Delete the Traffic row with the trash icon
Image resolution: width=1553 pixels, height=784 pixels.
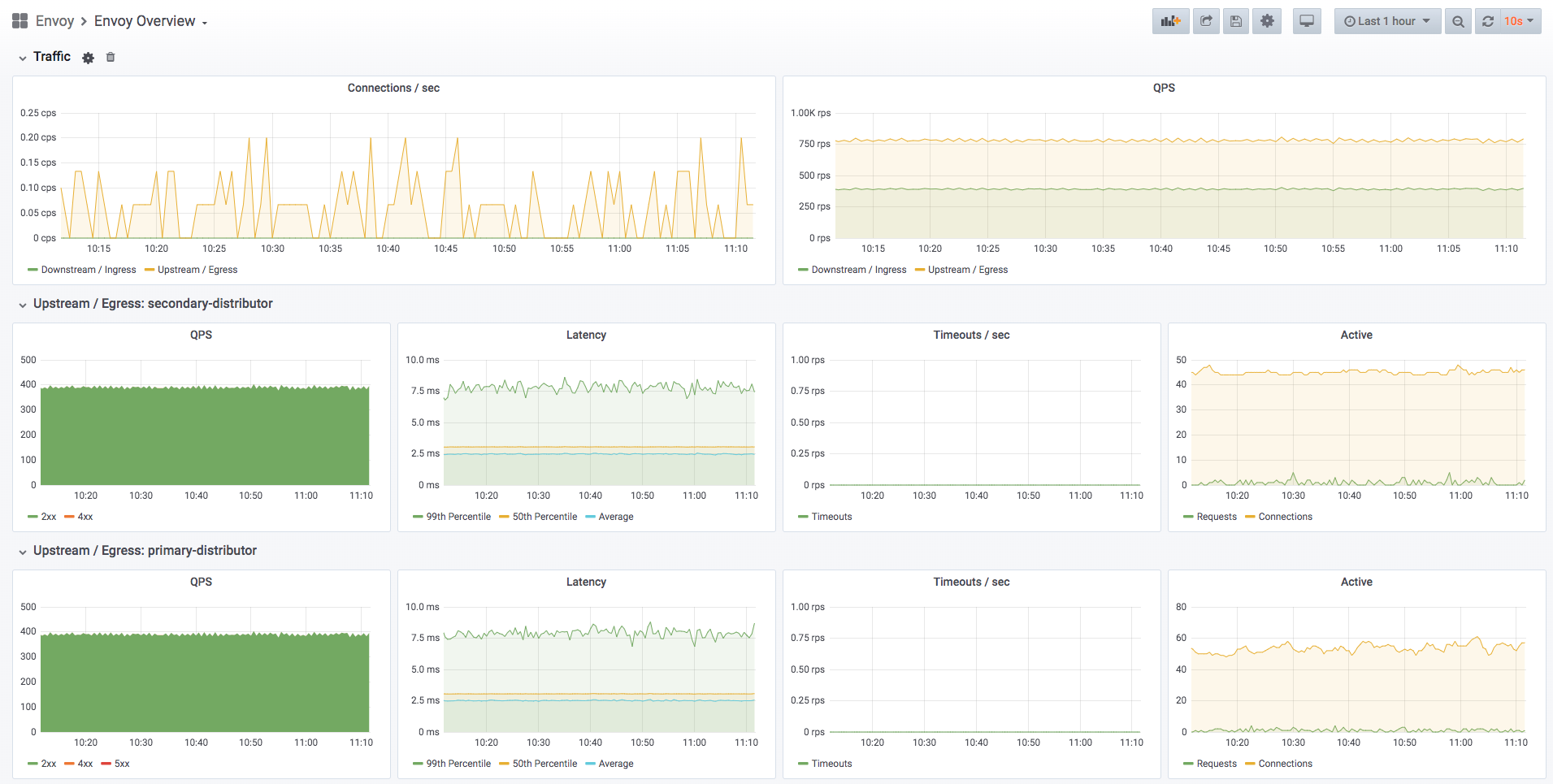[x=111, y=57]
